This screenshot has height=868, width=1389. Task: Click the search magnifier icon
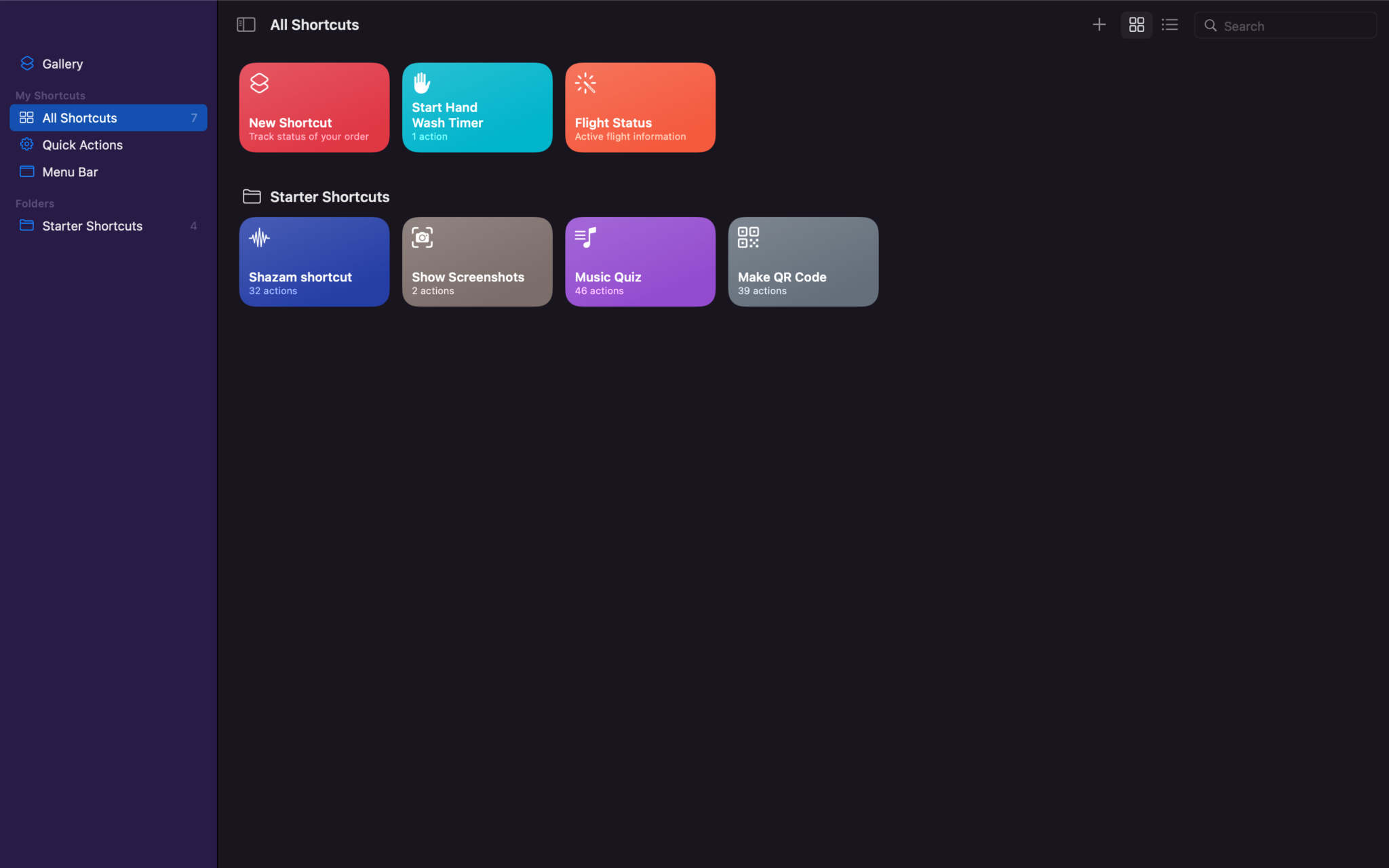click(x=1210, y=26)
